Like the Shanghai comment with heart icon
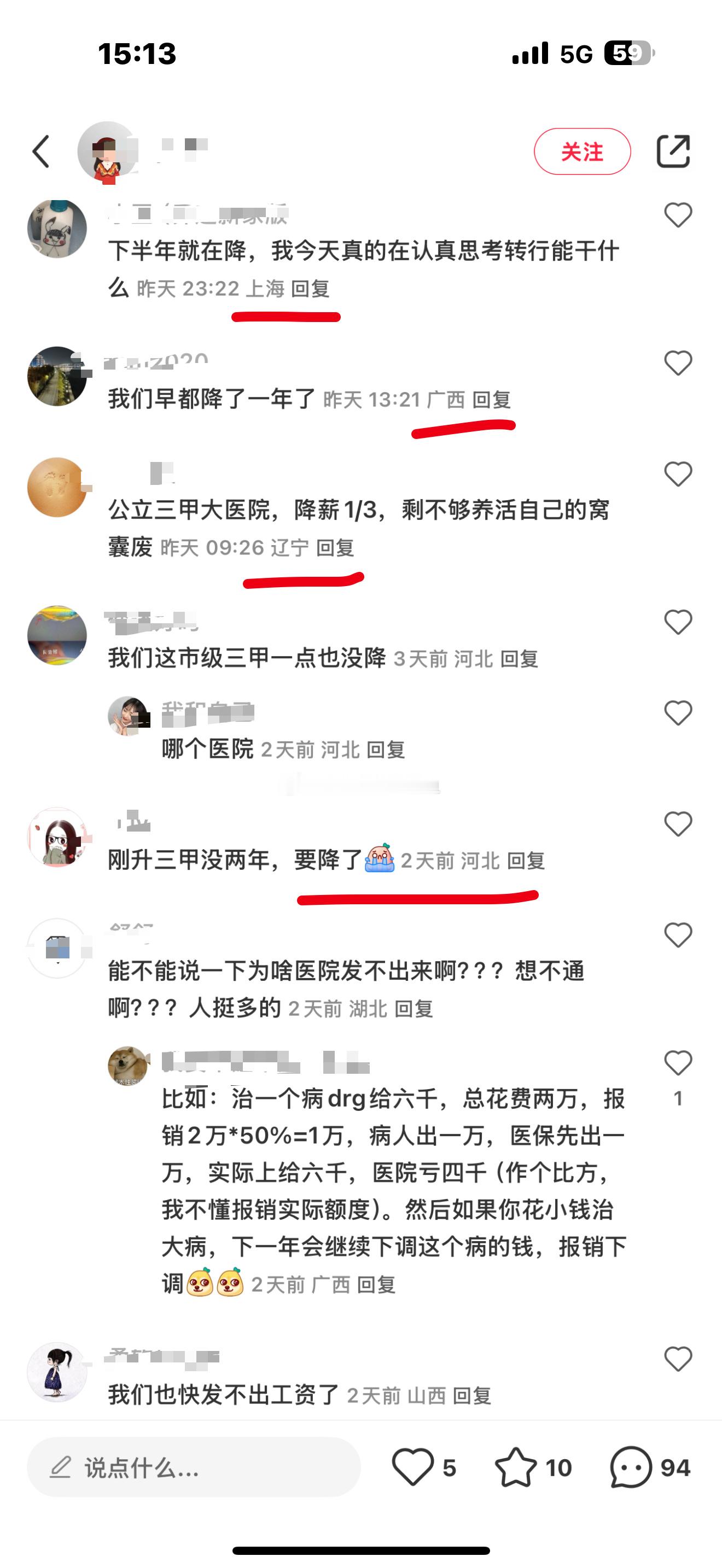 (678, 215)
